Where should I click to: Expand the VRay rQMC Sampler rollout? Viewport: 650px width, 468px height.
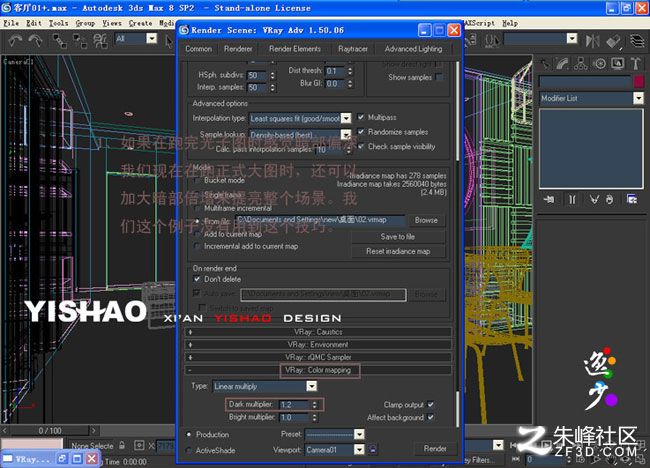[x=318, y=357]
